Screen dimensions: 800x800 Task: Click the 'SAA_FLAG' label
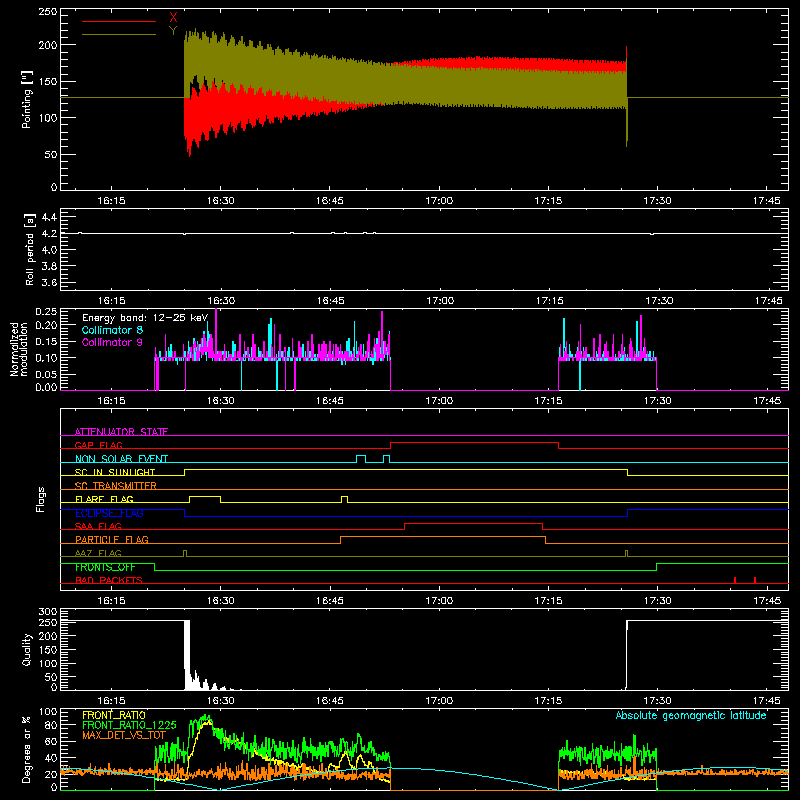[x=98, y=526]
